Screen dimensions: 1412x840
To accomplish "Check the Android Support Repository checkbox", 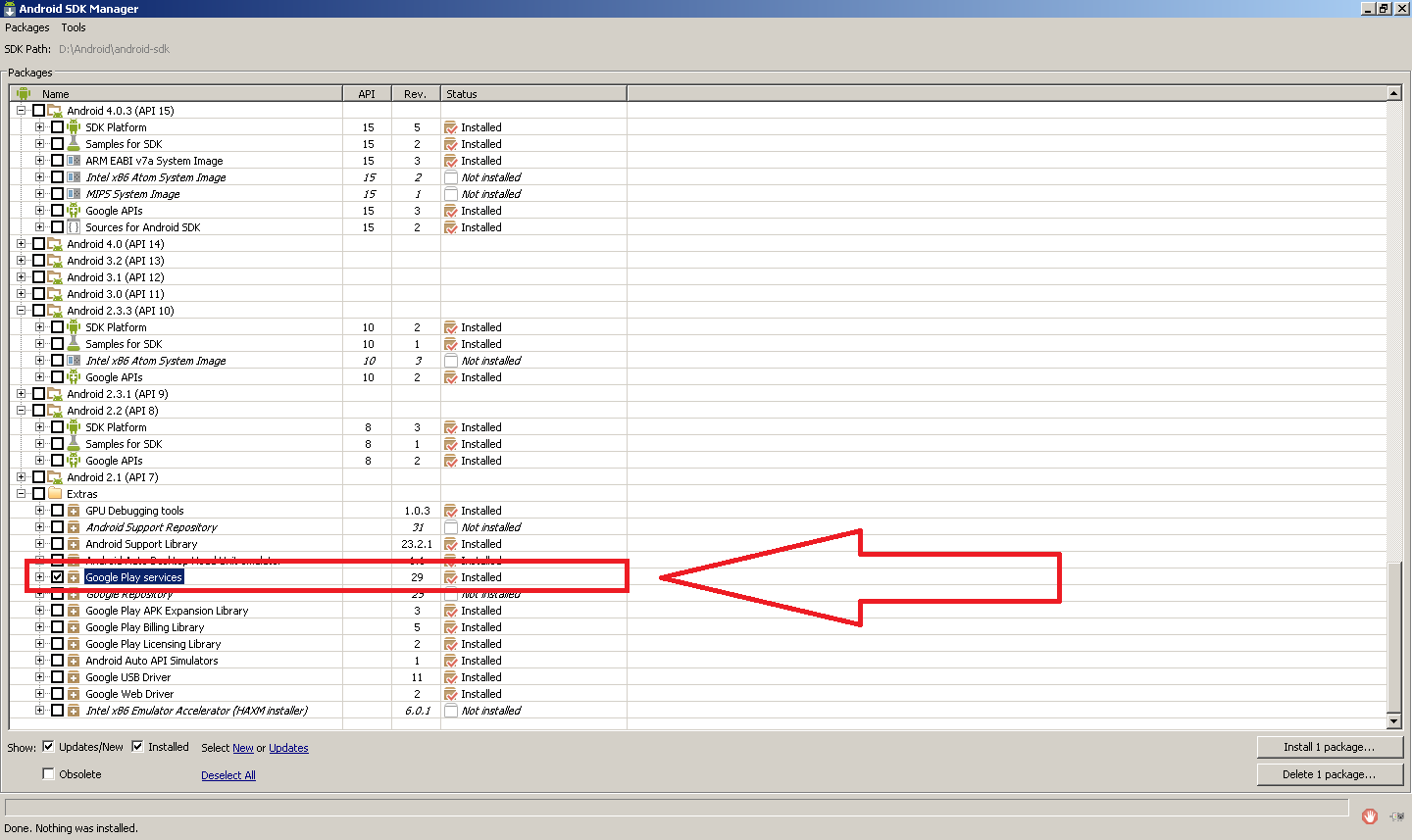I will 57,527.
